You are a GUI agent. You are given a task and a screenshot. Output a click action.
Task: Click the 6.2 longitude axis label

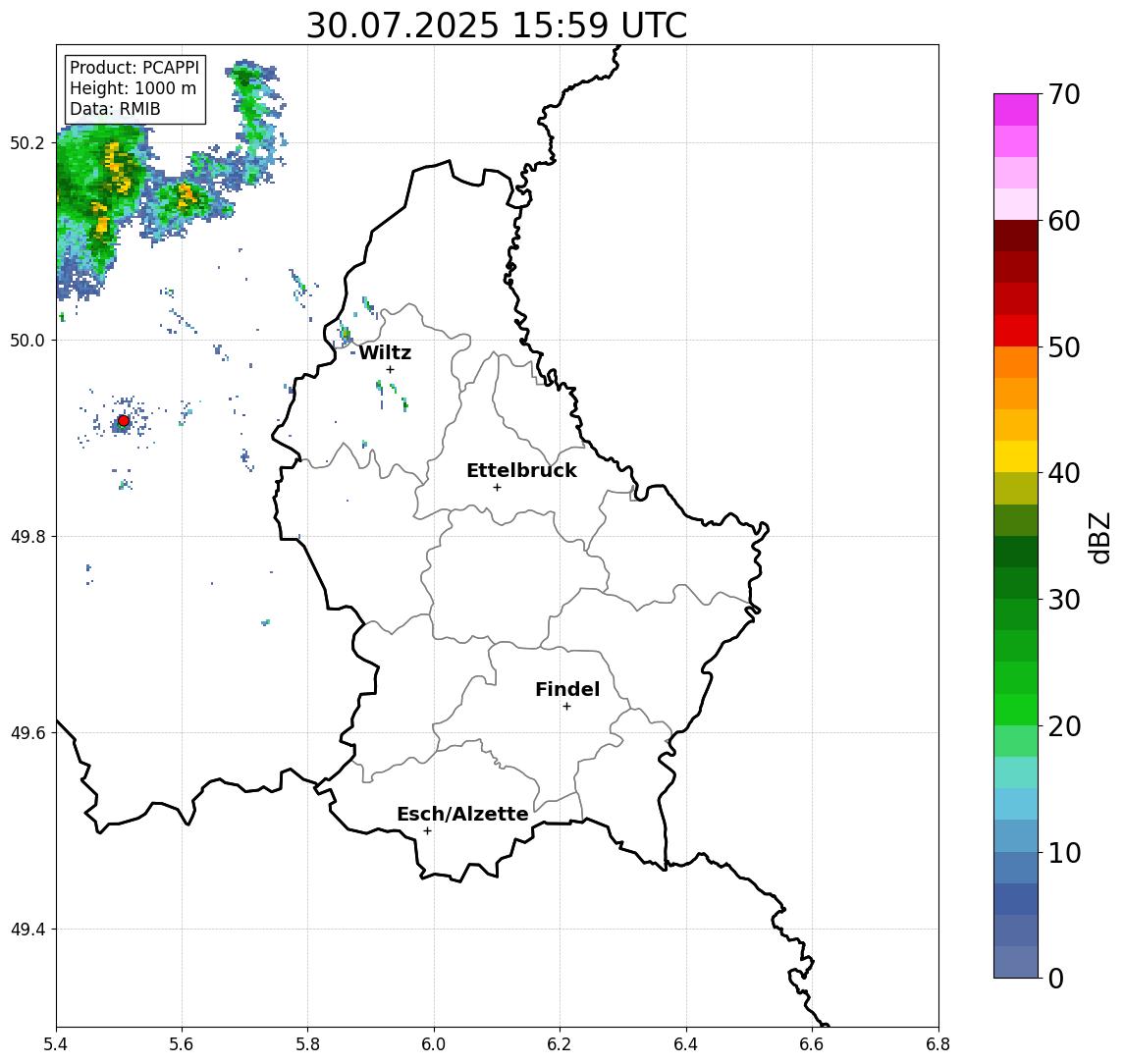pos(560,1044)
